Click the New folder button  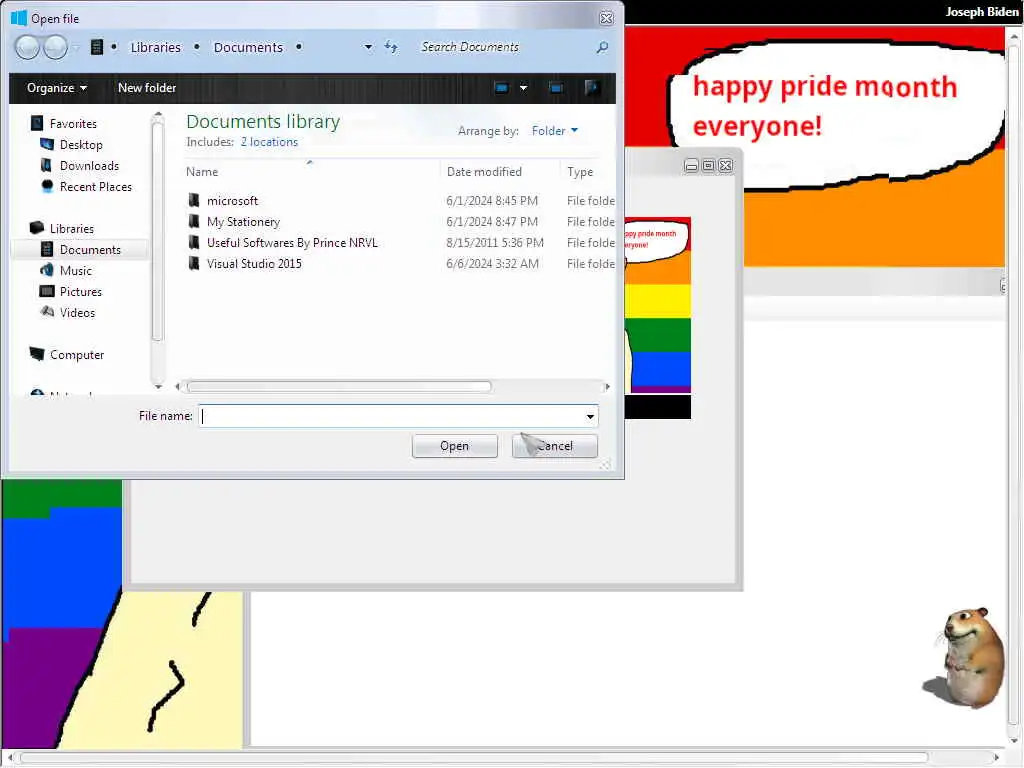tap(147, 88)
